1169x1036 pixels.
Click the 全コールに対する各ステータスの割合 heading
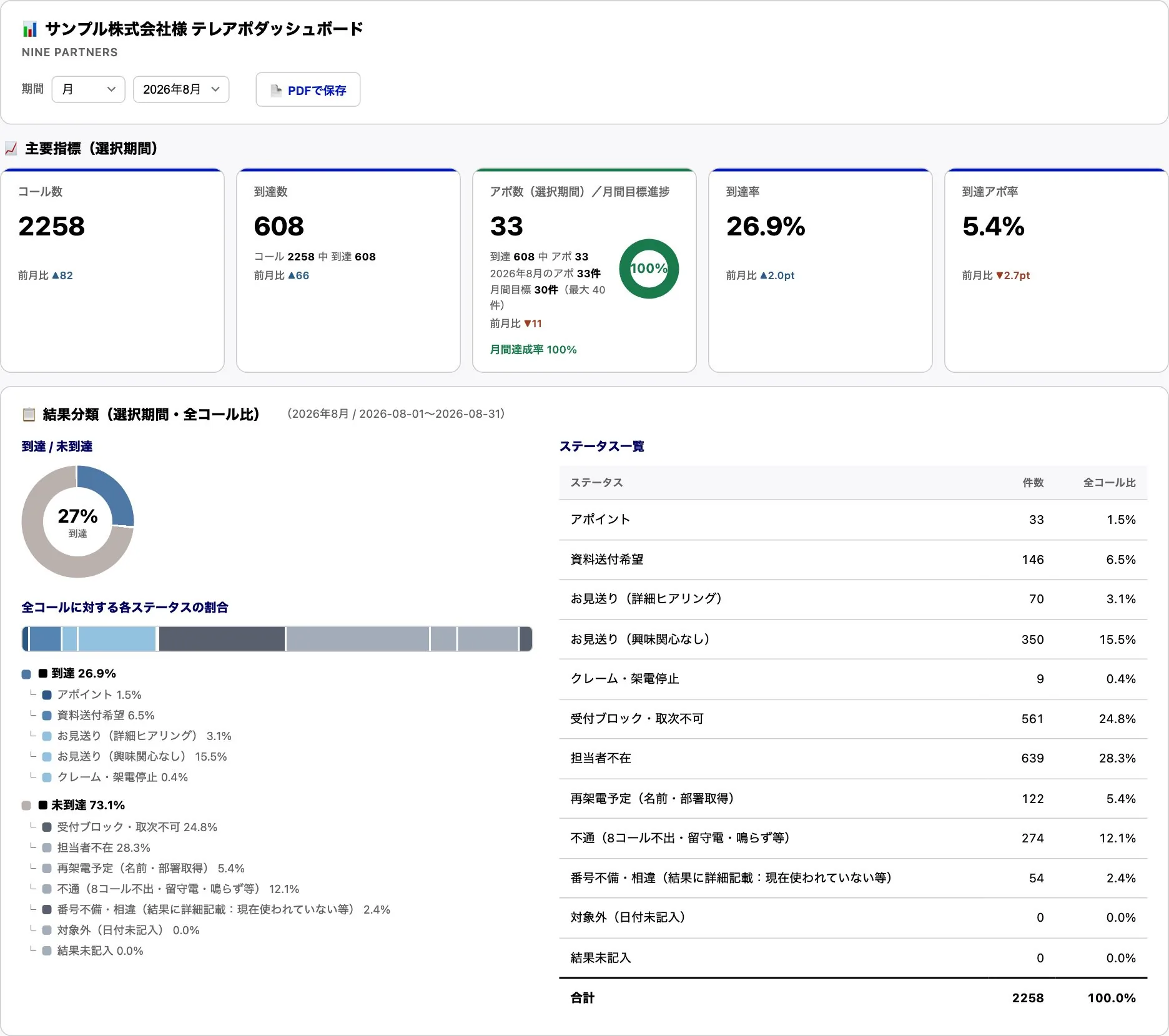pyautogui.click(x=125, y=608)
